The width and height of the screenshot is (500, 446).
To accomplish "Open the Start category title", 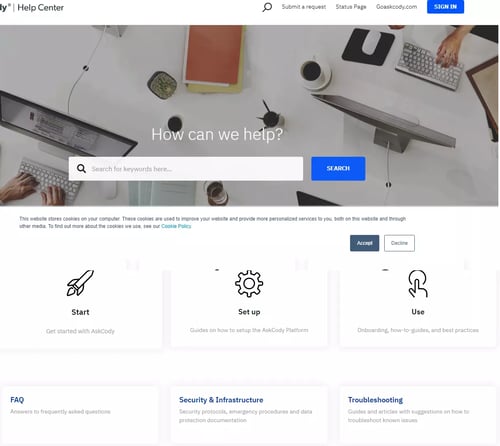I will click(80, 312).
